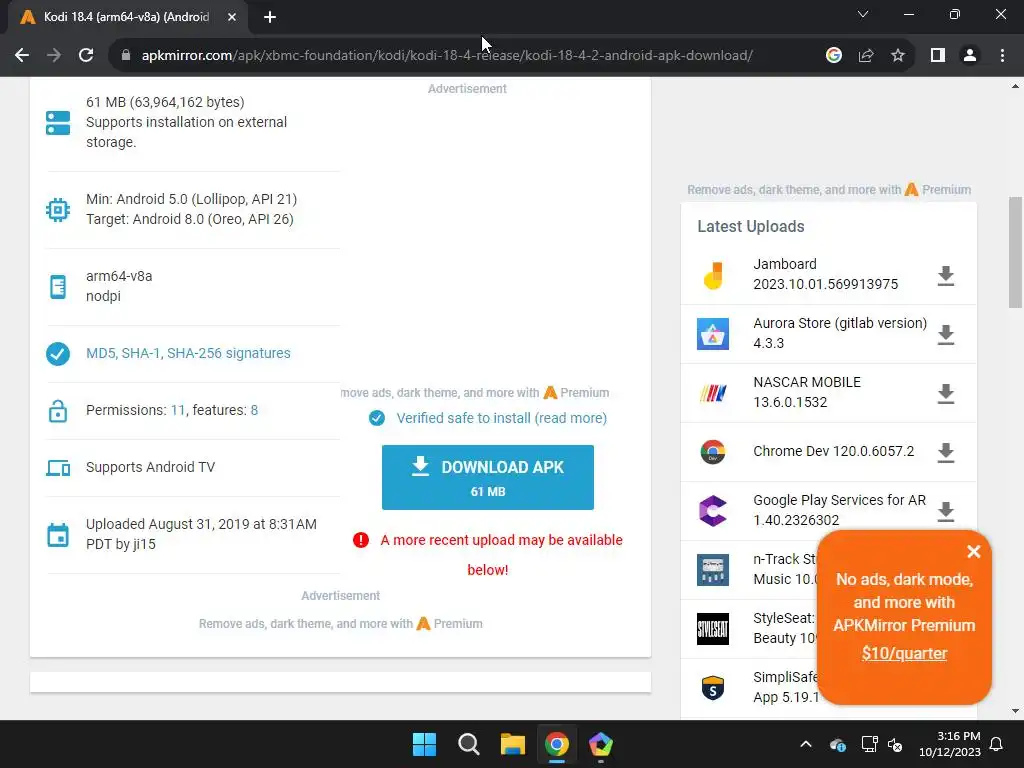
Task: Select the Kodi 18.4 (arm64-v8a) tab
Action: click(126, 17)
